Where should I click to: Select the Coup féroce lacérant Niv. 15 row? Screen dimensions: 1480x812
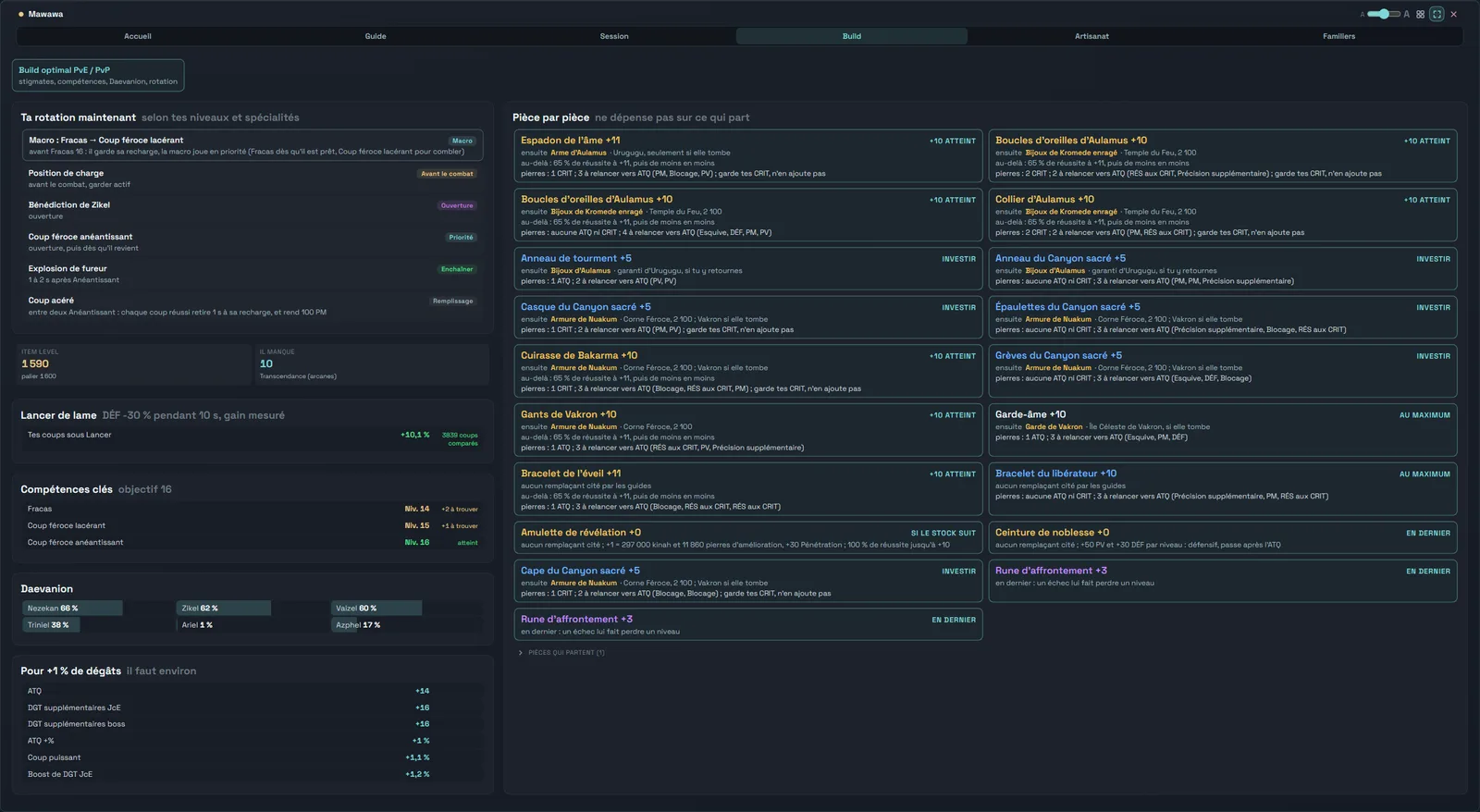click(253, 525)
